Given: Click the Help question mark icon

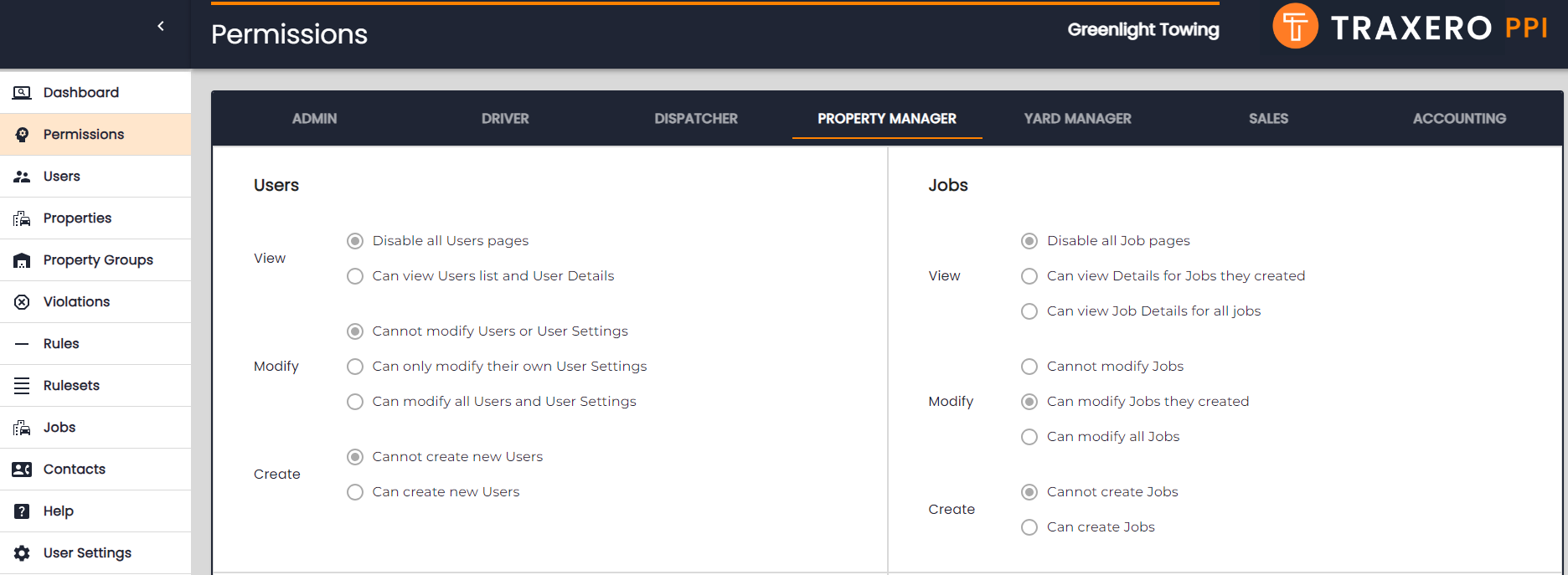Looking at the screenshot, I should (x=21, y=511).
